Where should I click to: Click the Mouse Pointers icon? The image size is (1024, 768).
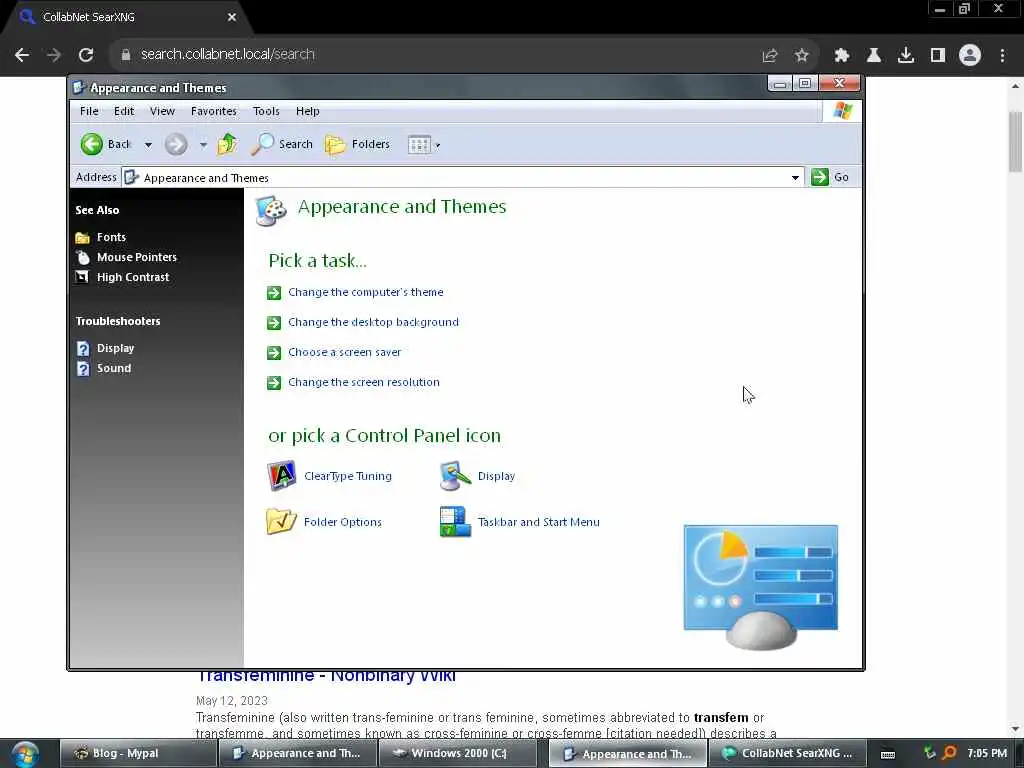click(82, 257)
